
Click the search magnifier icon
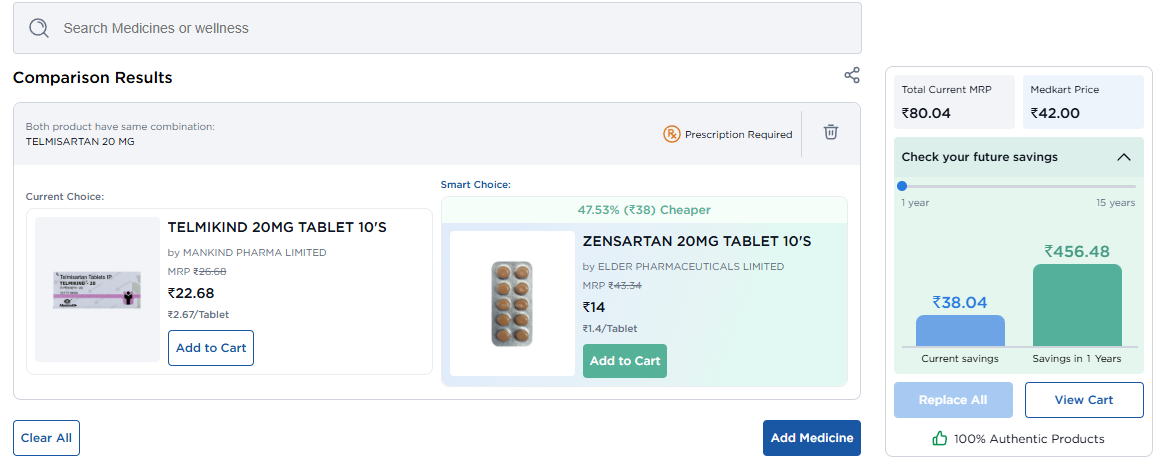(39, 28)
